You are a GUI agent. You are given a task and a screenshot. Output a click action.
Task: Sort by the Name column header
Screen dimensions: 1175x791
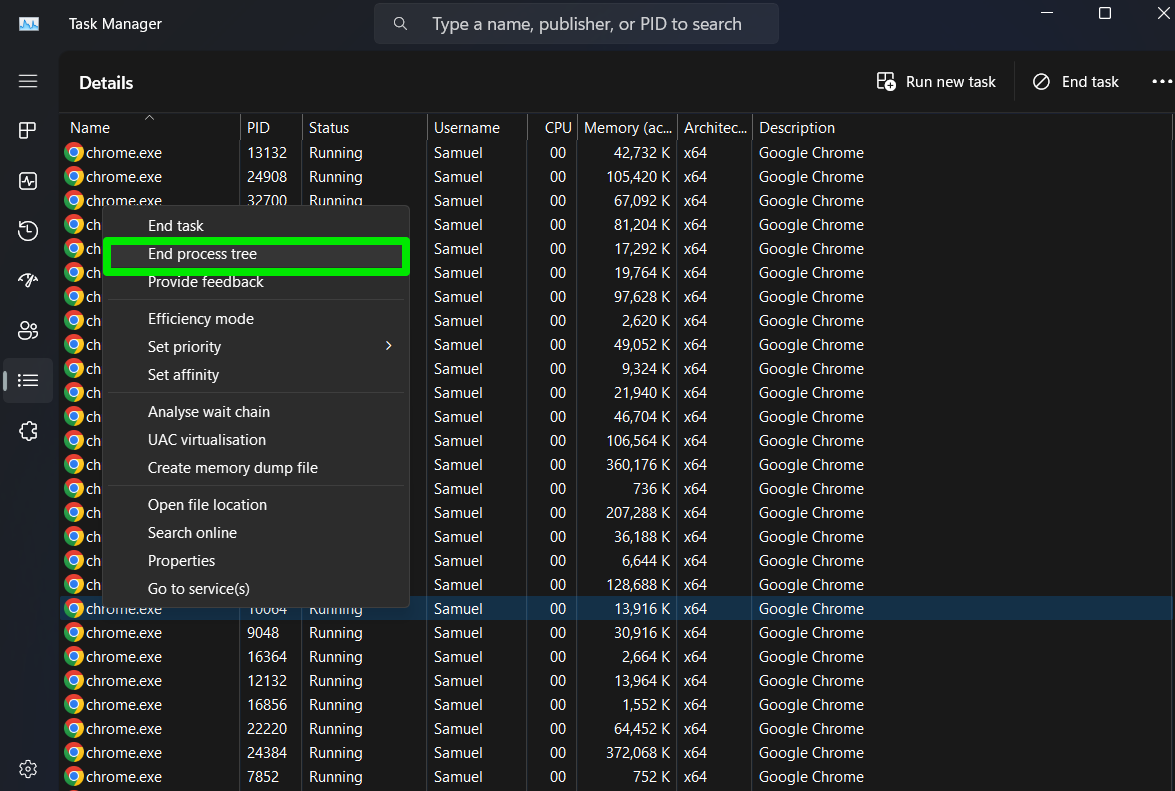[90, 128]
